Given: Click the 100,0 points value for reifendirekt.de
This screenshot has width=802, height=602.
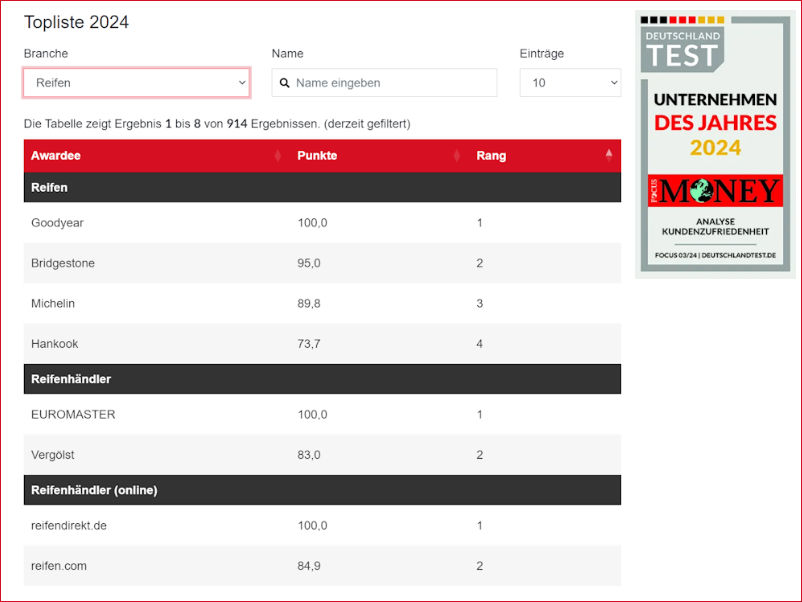Looking at the screenshot, I should [x=313, y=525].
